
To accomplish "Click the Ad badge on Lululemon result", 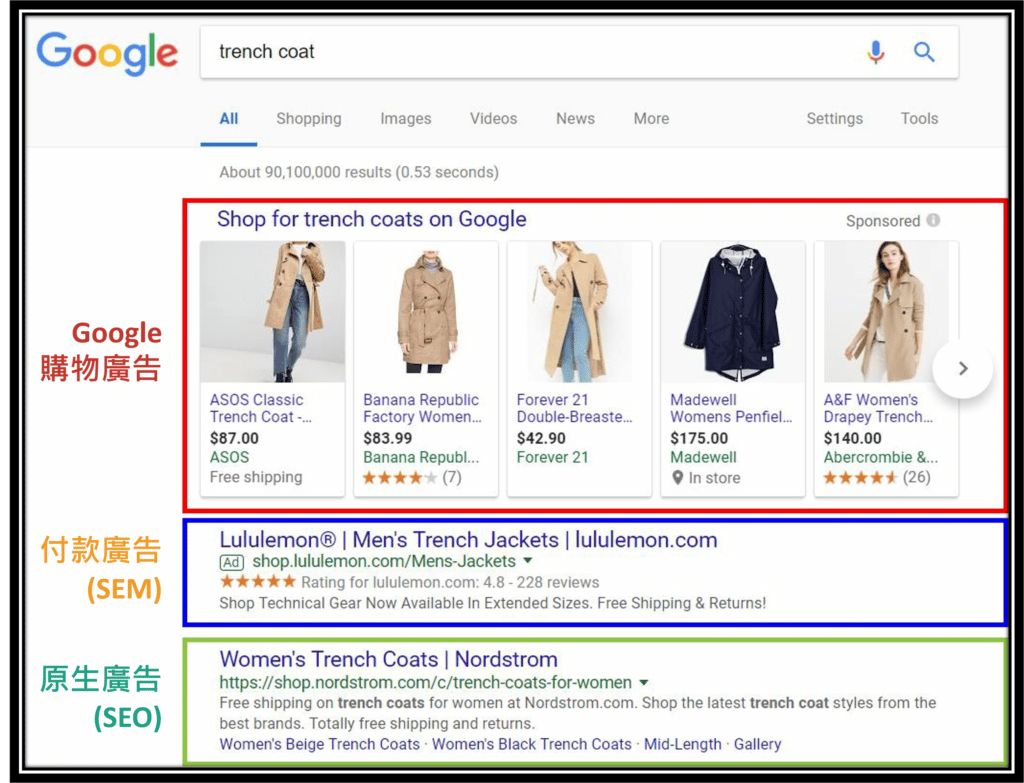I will click(231, 562).
